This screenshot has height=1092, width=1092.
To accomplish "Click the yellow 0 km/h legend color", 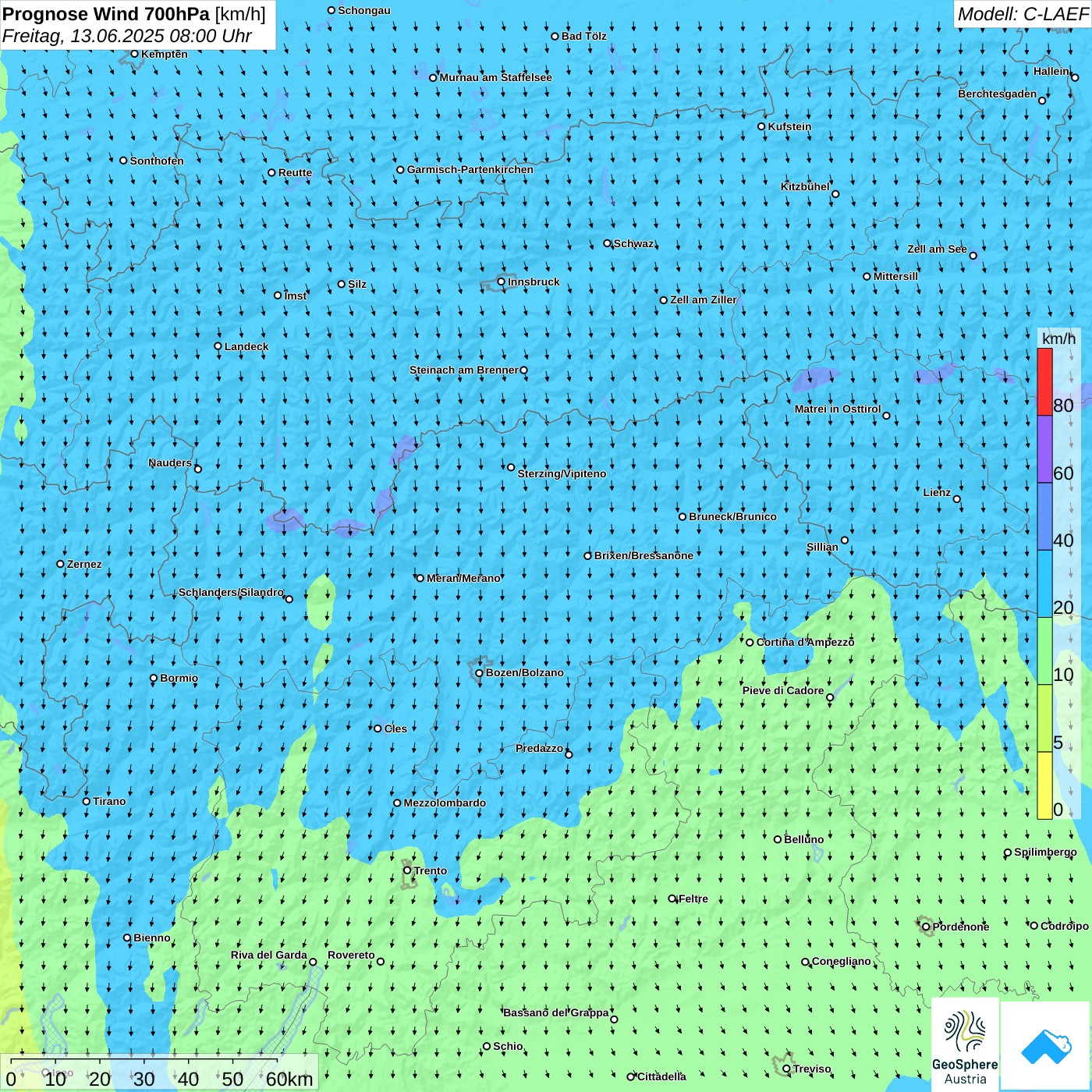I will coord(1044,785).
